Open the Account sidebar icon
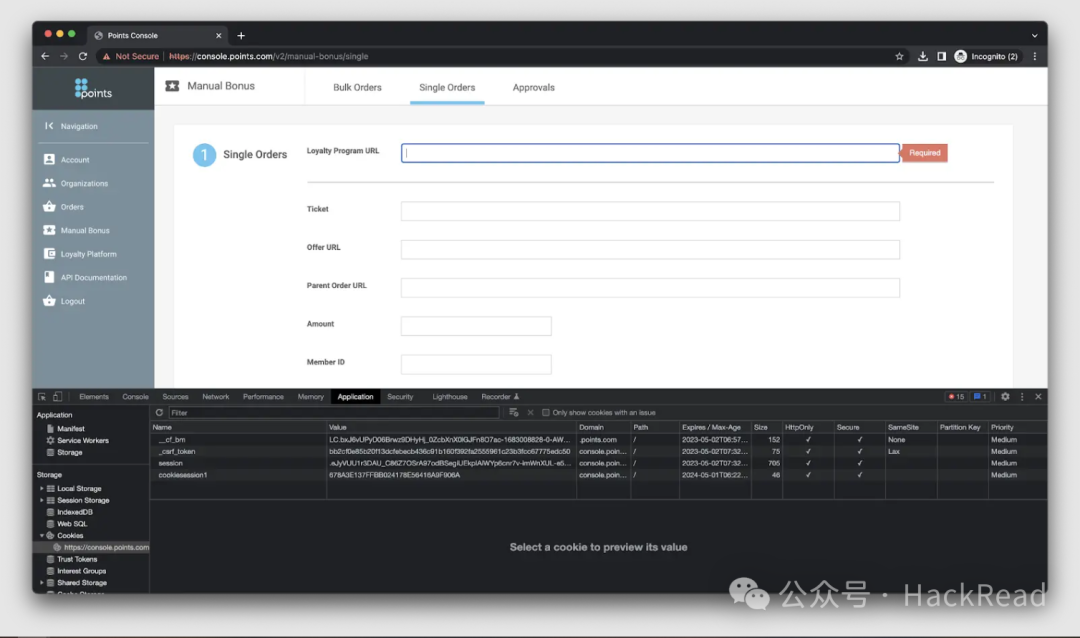This screenshot has height=638, width=1080. 49,159
